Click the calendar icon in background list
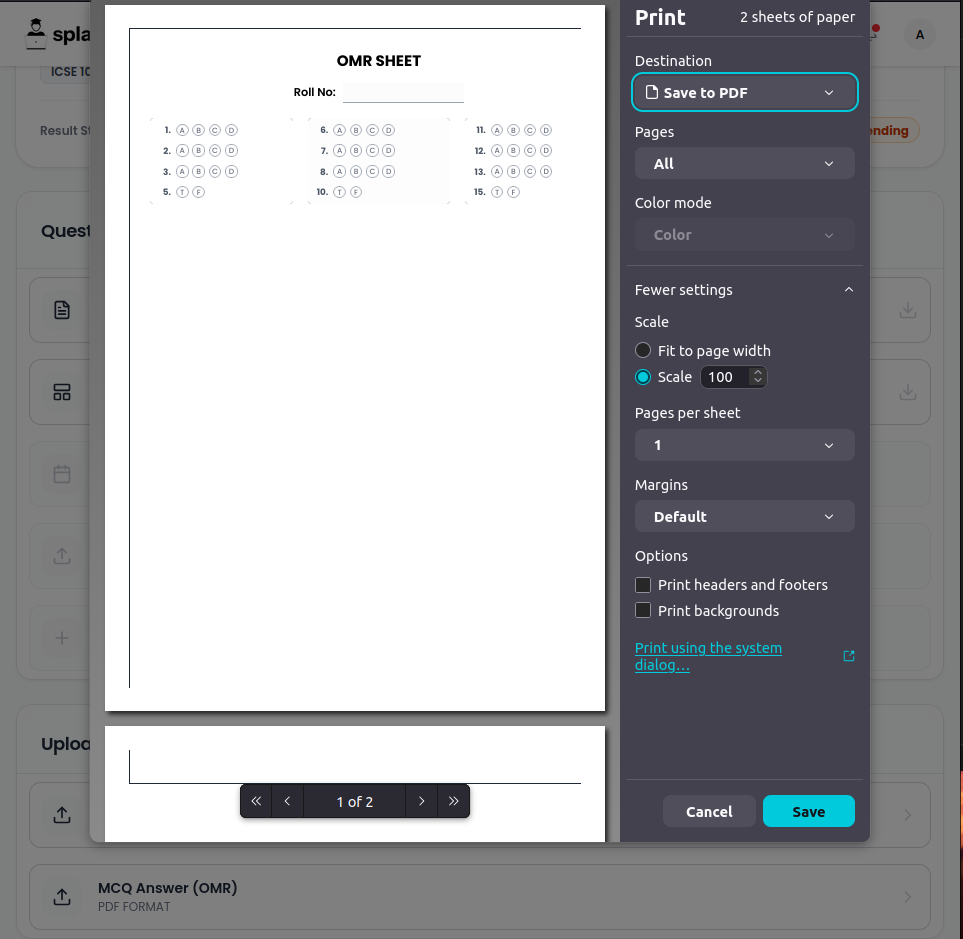This screenshot has height=939, width=963. coord(62,474)
